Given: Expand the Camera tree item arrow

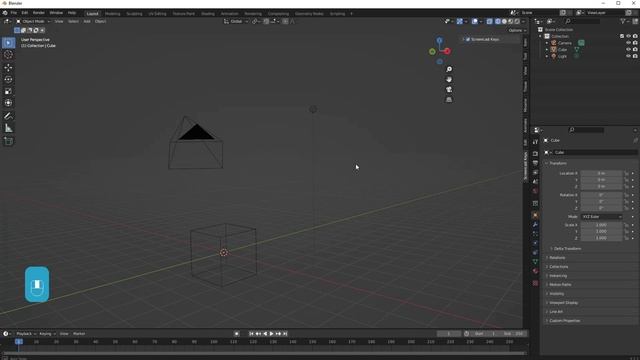Looking at the screenshot, I should pos(547,43).
